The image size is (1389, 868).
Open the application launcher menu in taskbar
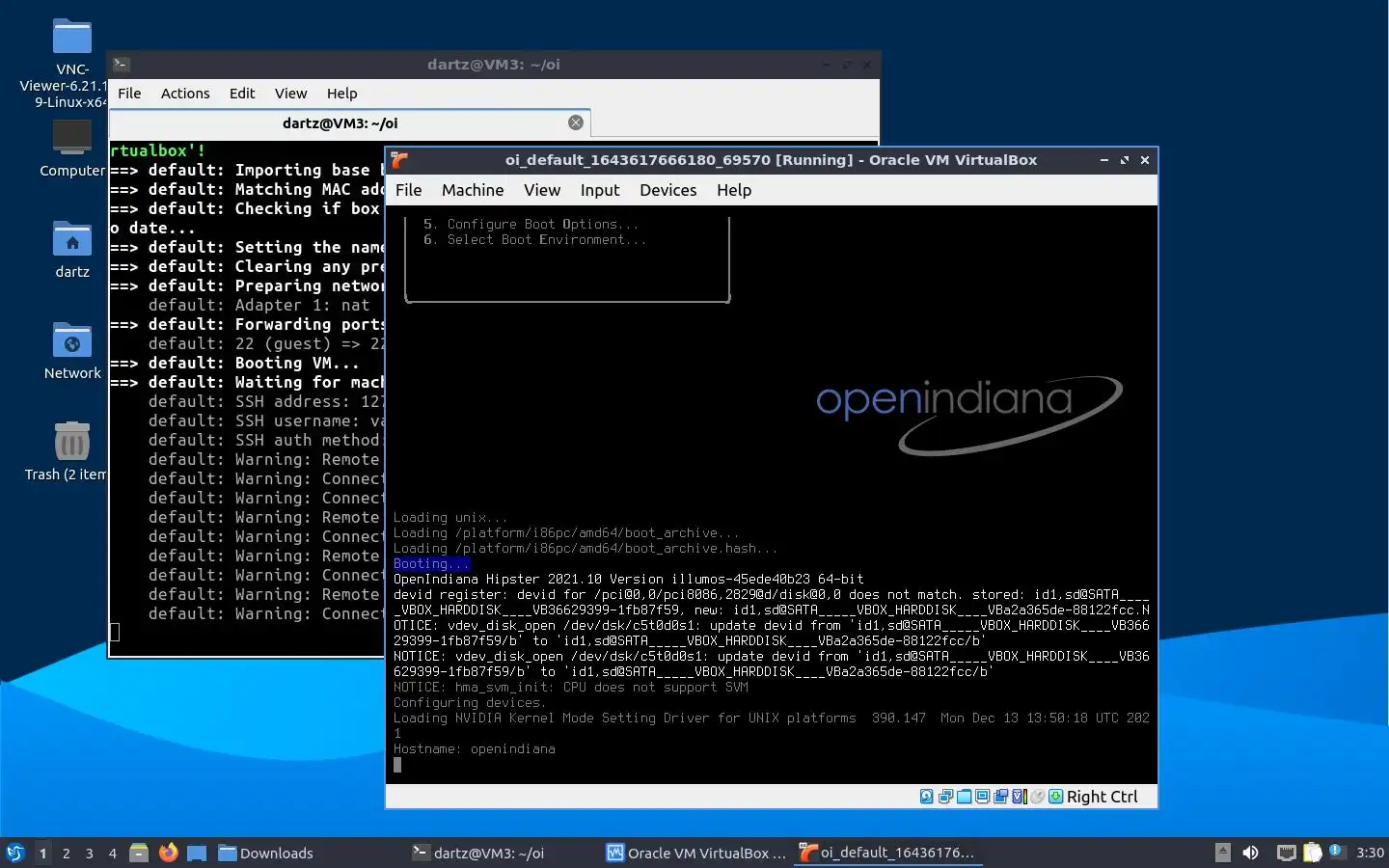point(15,853)
